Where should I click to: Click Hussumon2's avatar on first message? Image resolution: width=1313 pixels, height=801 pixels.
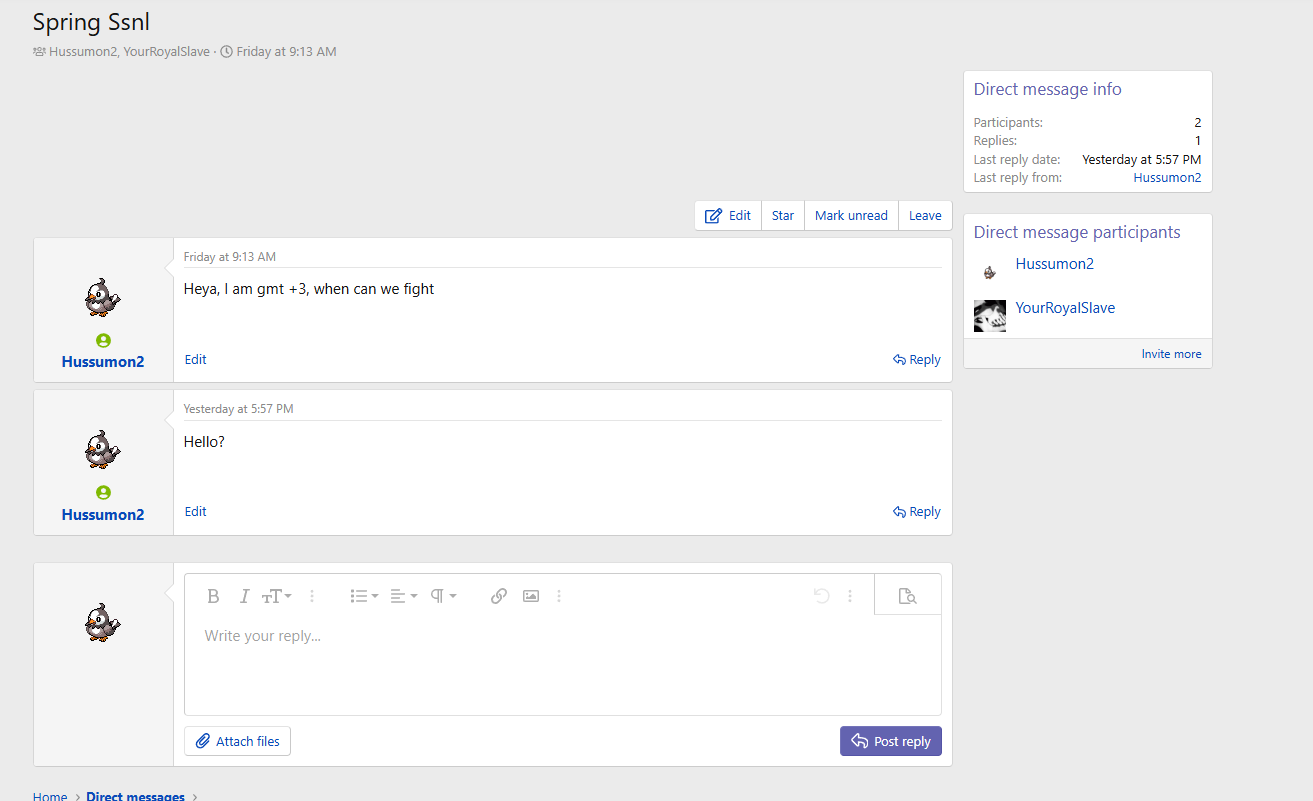click(x=103, y=297)
